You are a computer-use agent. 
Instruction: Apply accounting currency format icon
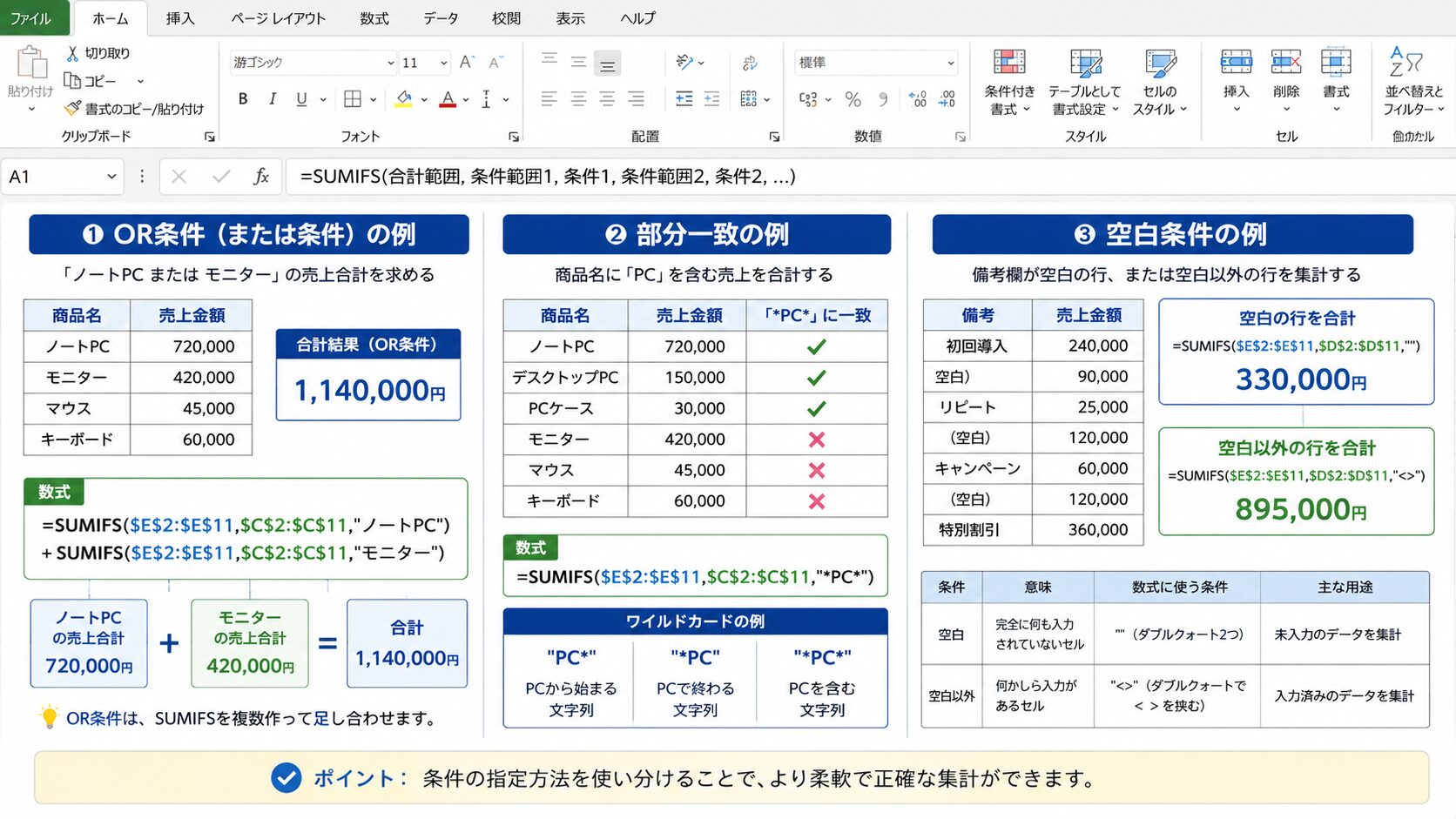coord(809,99)
